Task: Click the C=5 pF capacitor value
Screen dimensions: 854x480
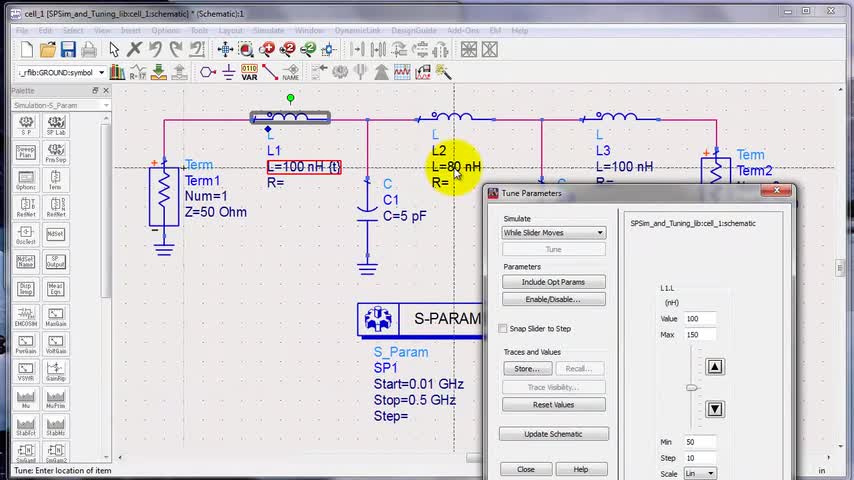Action: click(x=405, y=216)
